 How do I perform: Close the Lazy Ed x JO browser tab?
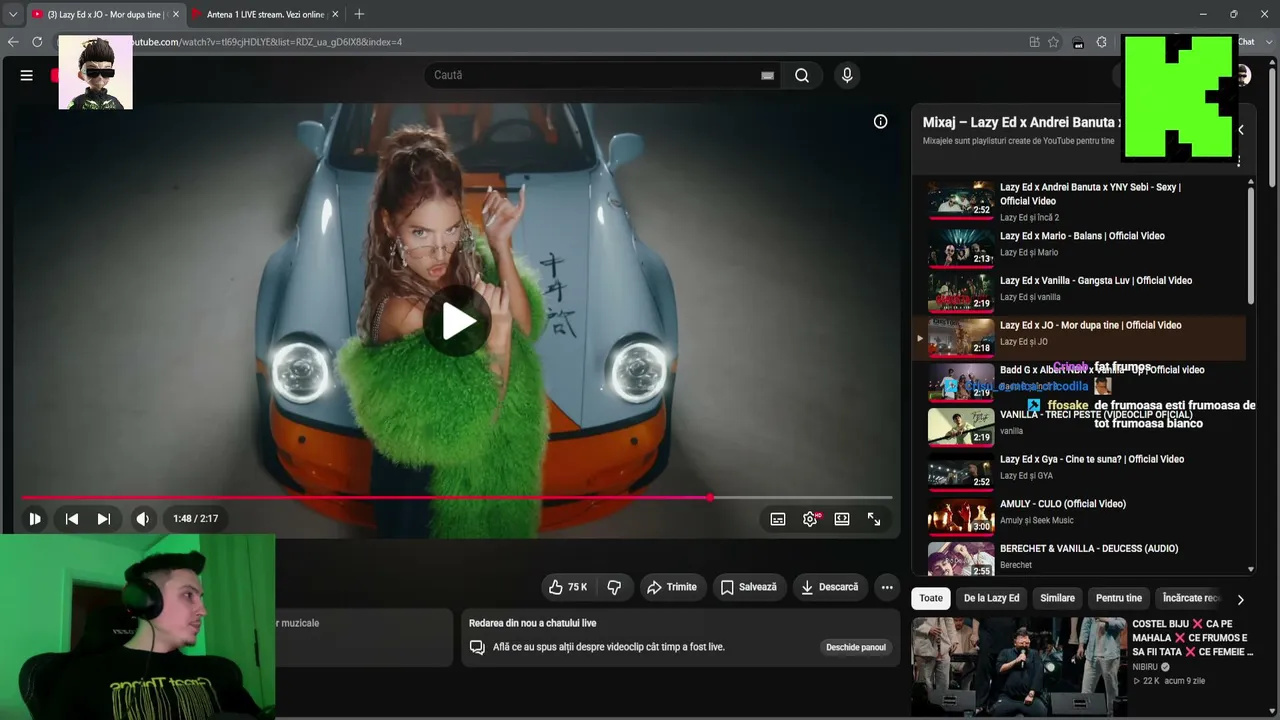[x=176, y=14]
